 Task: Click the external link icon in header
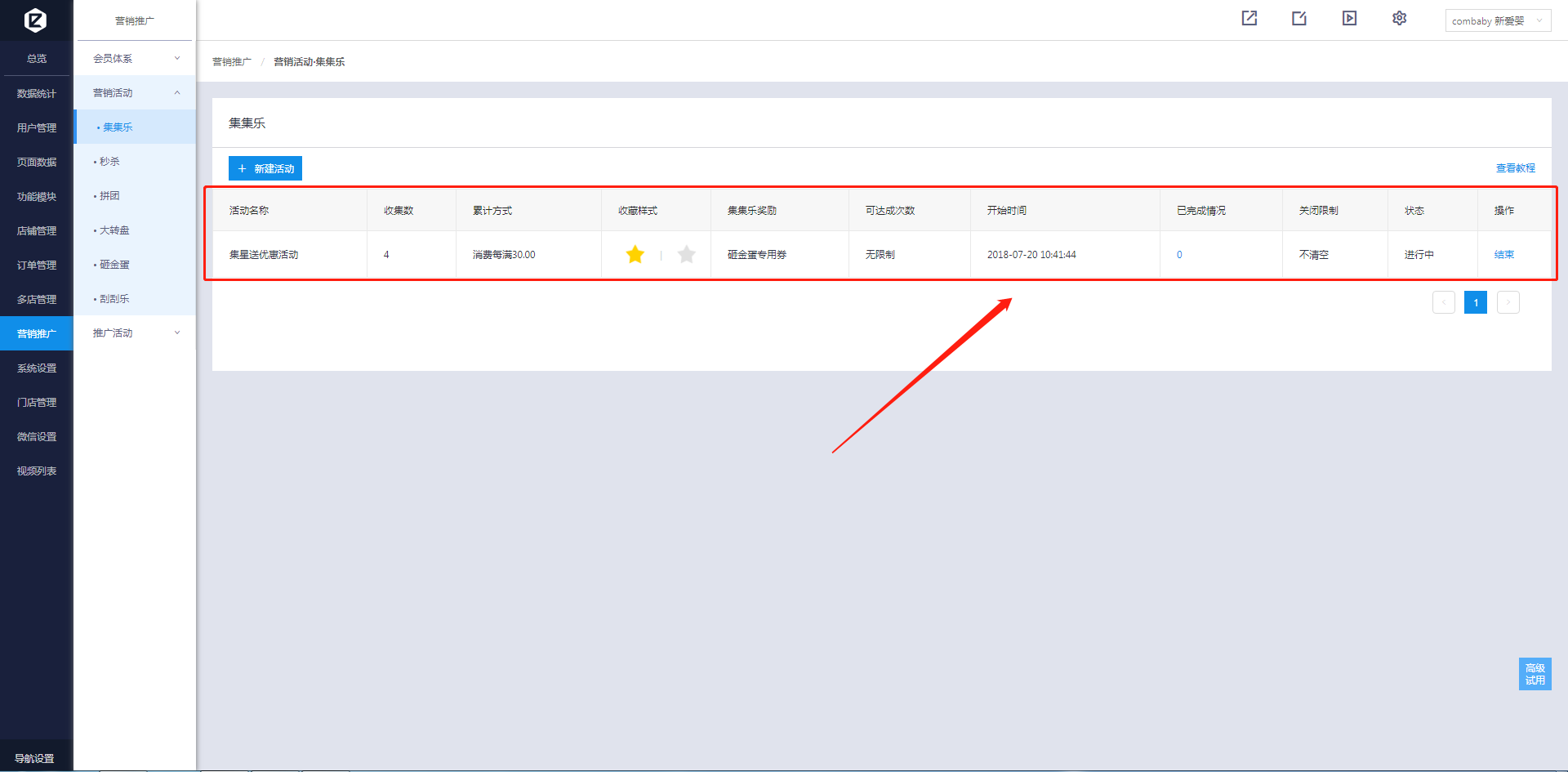click(x=1249, y=19)
